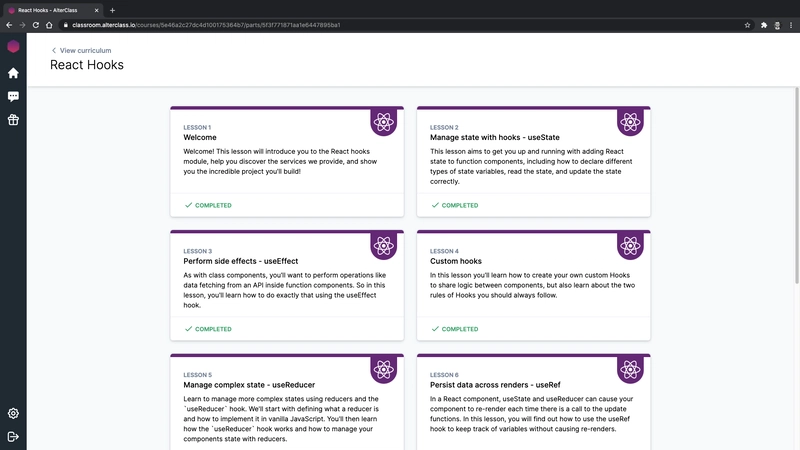Click the useEffect lesson description text
800x450 pixels.
click(284, 290)
